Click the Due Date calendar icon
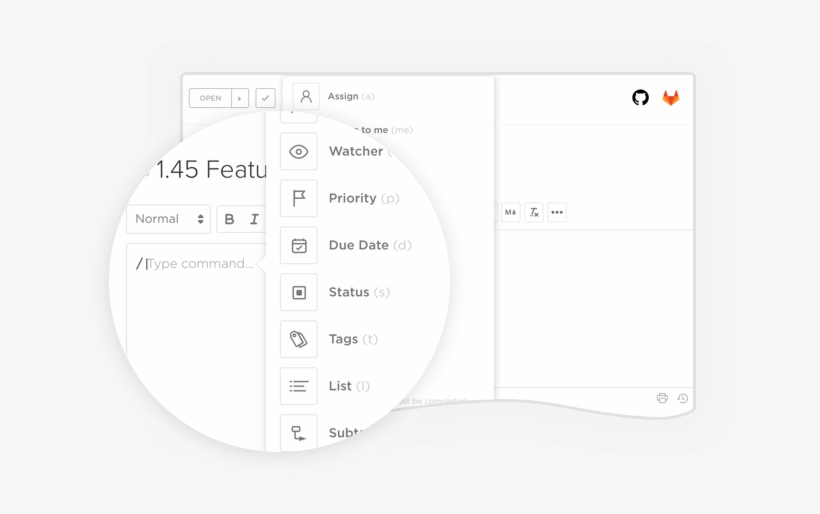 (299, 245)
